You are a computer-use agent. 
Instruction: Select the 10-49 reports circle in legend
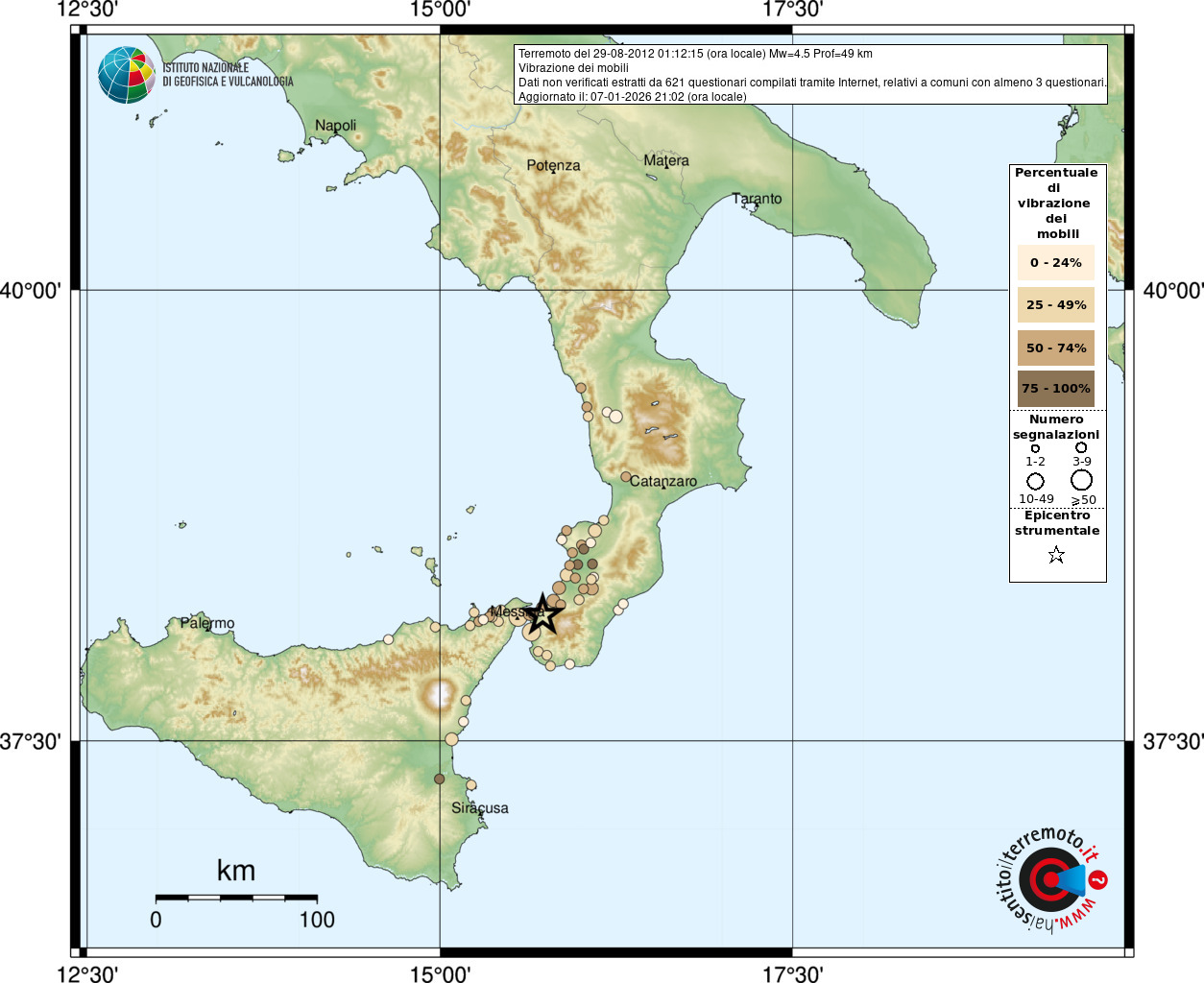coord(1035,481)
